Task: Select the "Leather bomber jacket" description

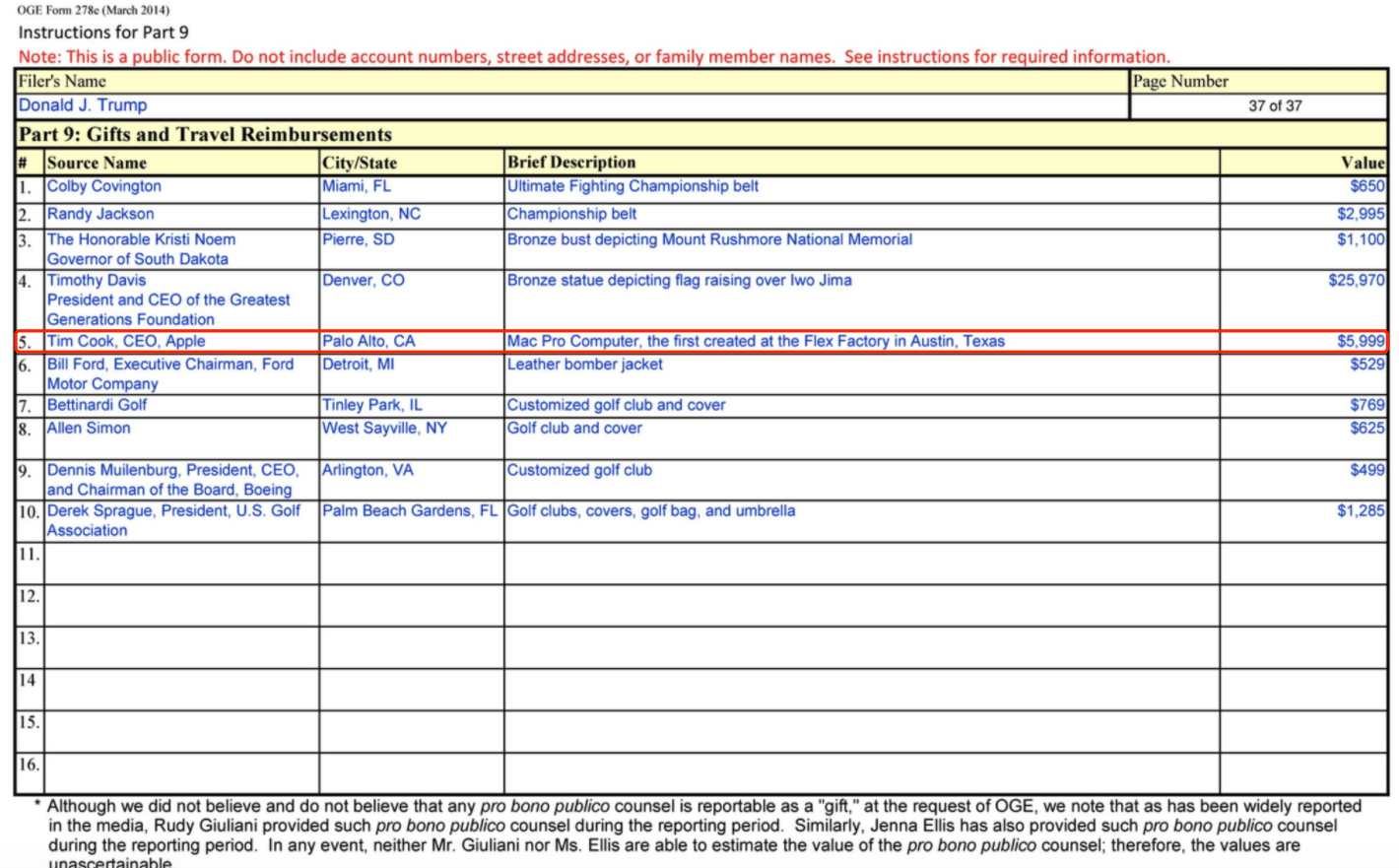Action: click(x=585, y=365)
